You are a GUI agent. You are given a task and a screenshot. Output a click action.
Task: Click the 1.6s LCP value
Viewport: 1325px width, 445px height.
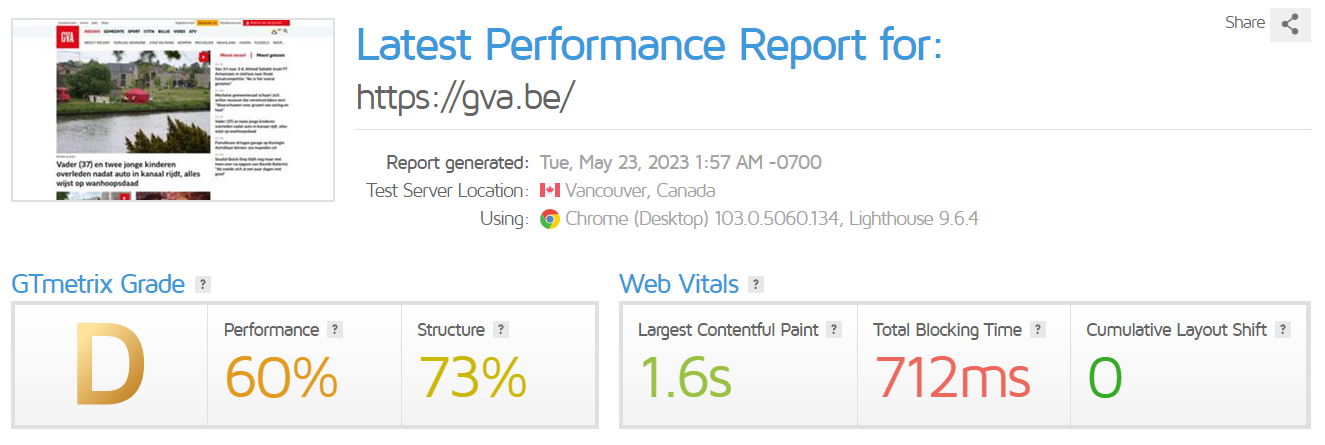click(x=685, y=377)
